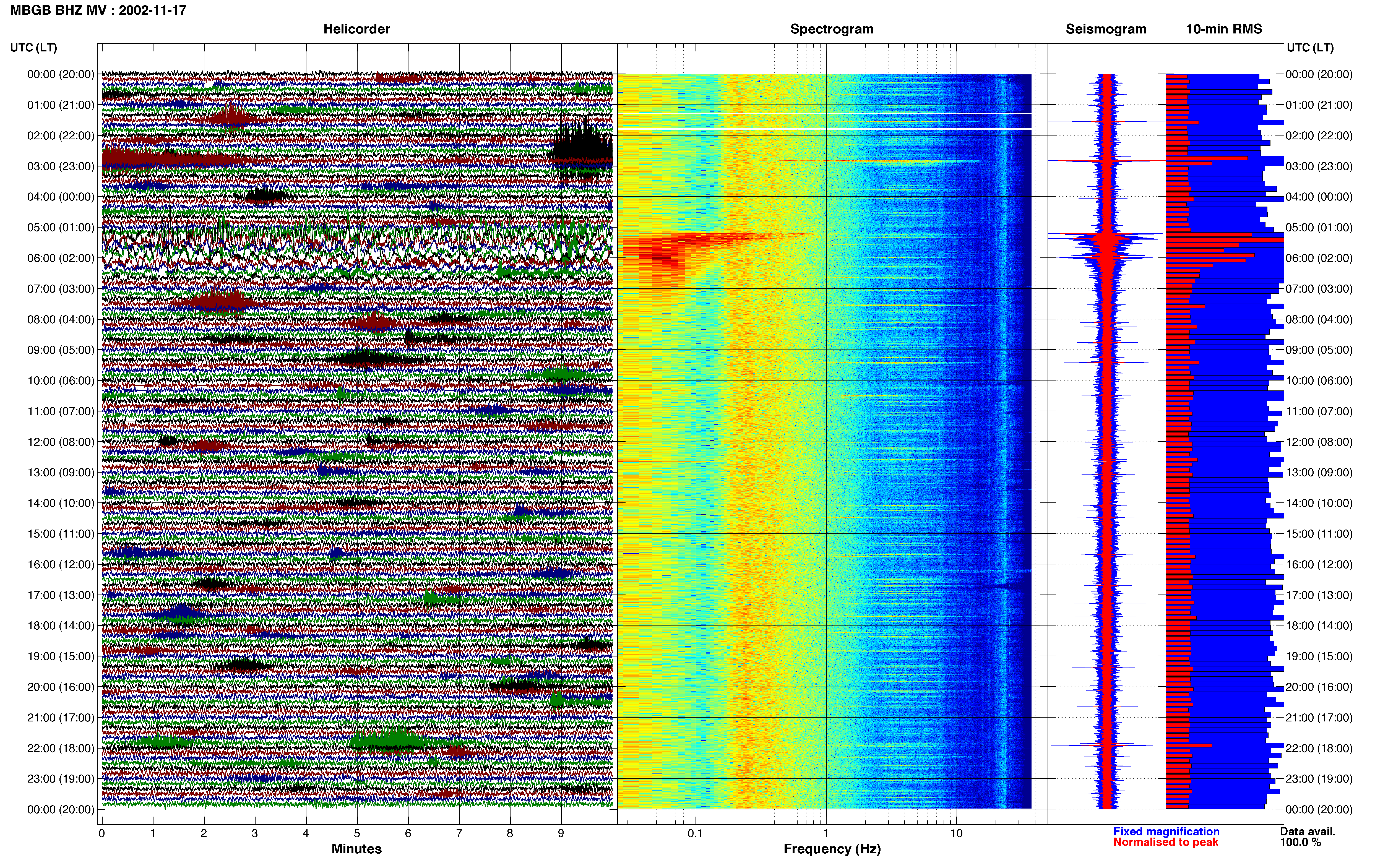Viewport: 1388px width, 868px height.
Task: Click right time label '20:00 (16:00)'
Action: tap(1319, 687)
